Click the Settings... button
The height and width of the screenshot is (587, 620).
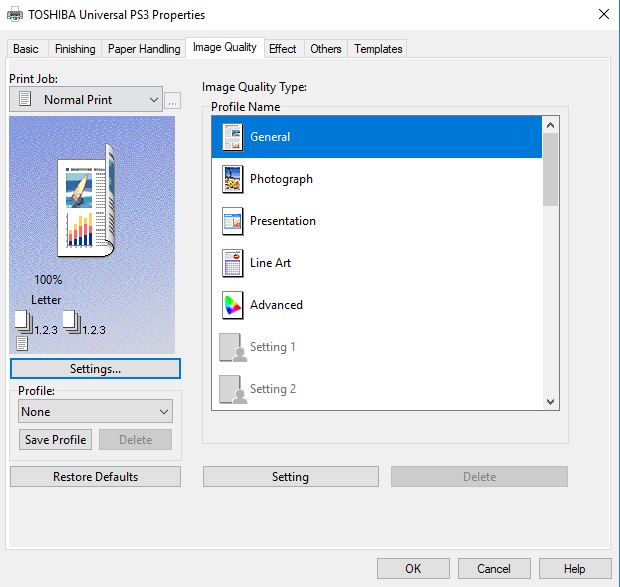click(95, 369)
